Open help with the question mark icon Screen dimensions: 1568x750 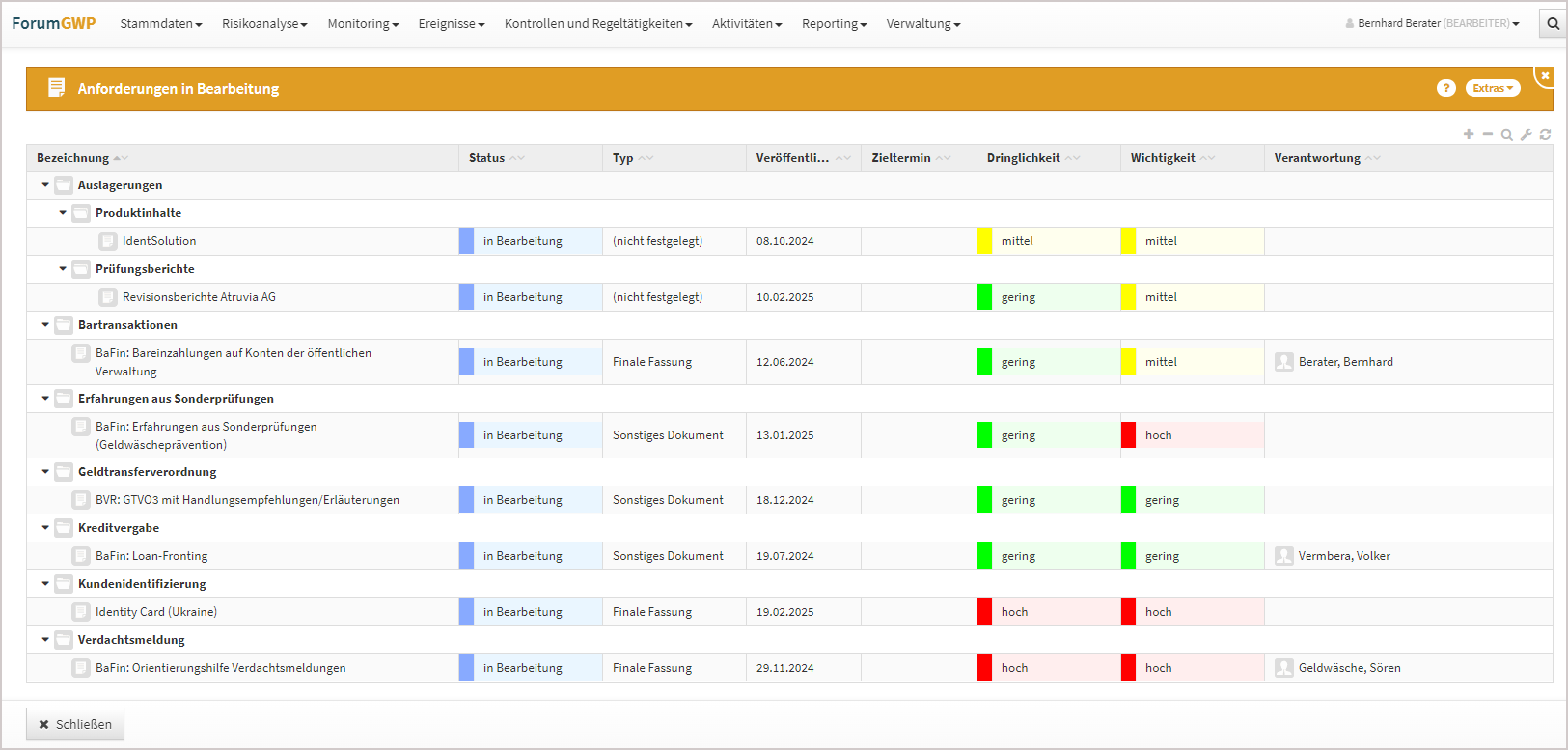coord(1445,88)
